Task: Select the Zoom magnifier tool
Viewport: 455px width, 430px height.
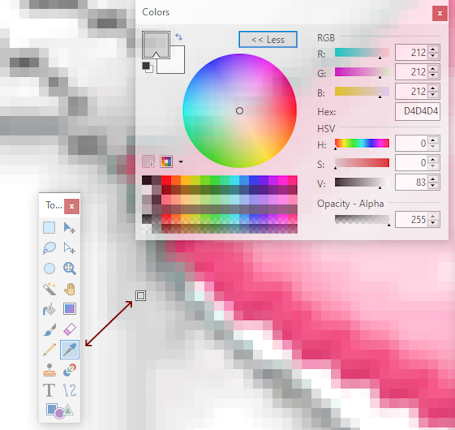Action: pyautogui.click(x=69, y=268)
